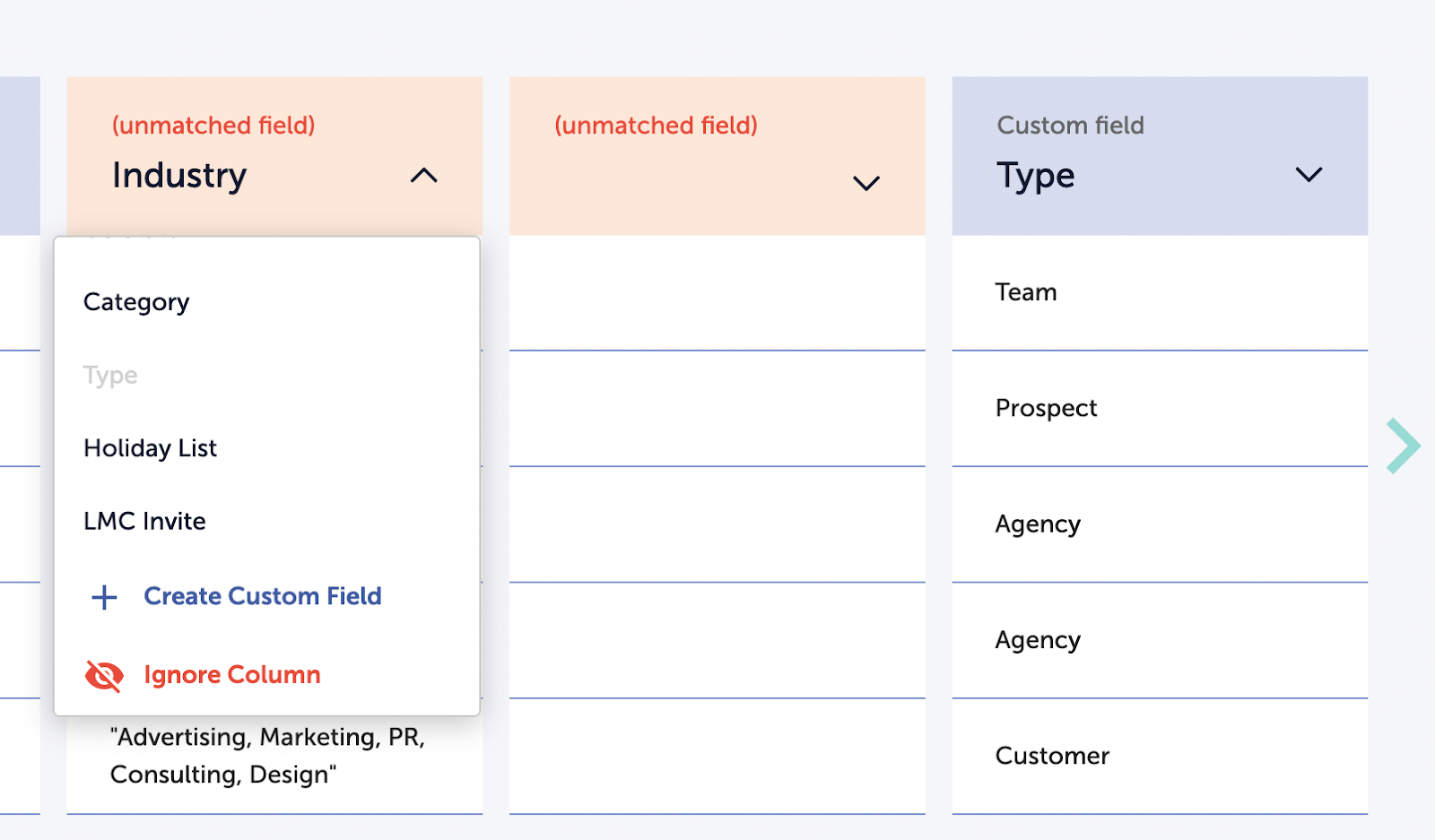The image size is (1435, 840).
Task: Select the Customer cell
Action: pos(1052,756)
